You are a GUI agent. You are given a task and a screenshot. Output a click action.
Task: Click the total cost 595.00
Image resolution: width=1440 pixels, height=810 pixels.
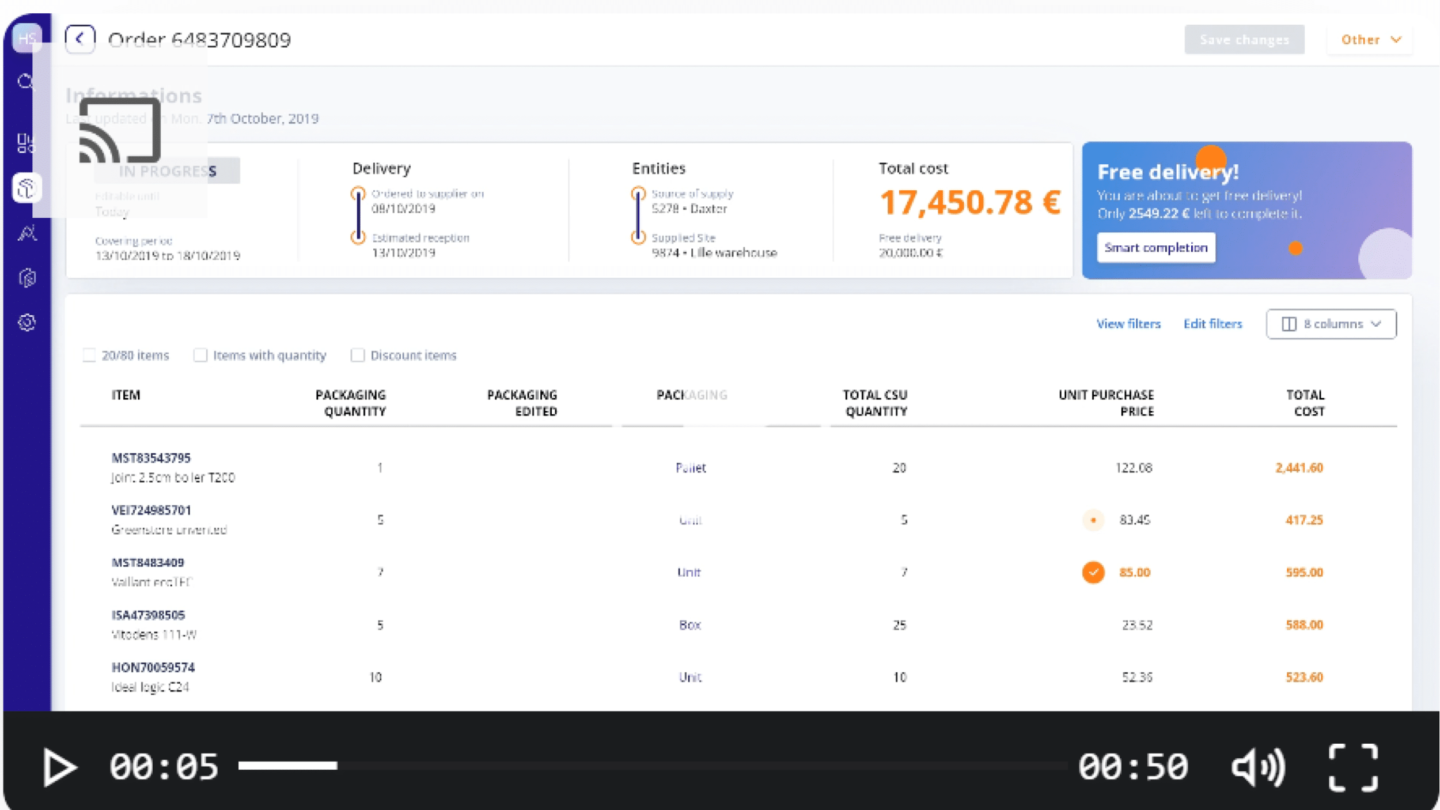coord(1304,573)
